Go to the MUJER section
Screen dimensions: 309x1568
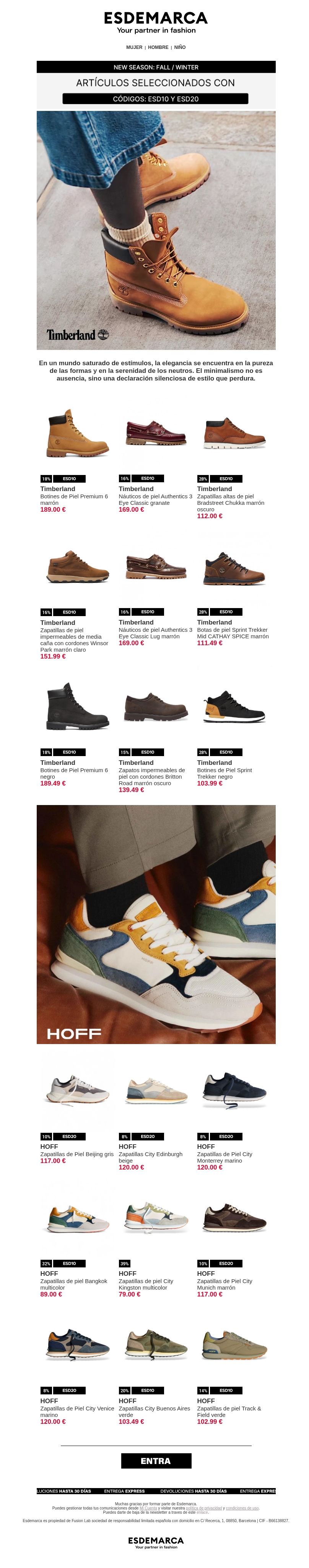point(135,47)
